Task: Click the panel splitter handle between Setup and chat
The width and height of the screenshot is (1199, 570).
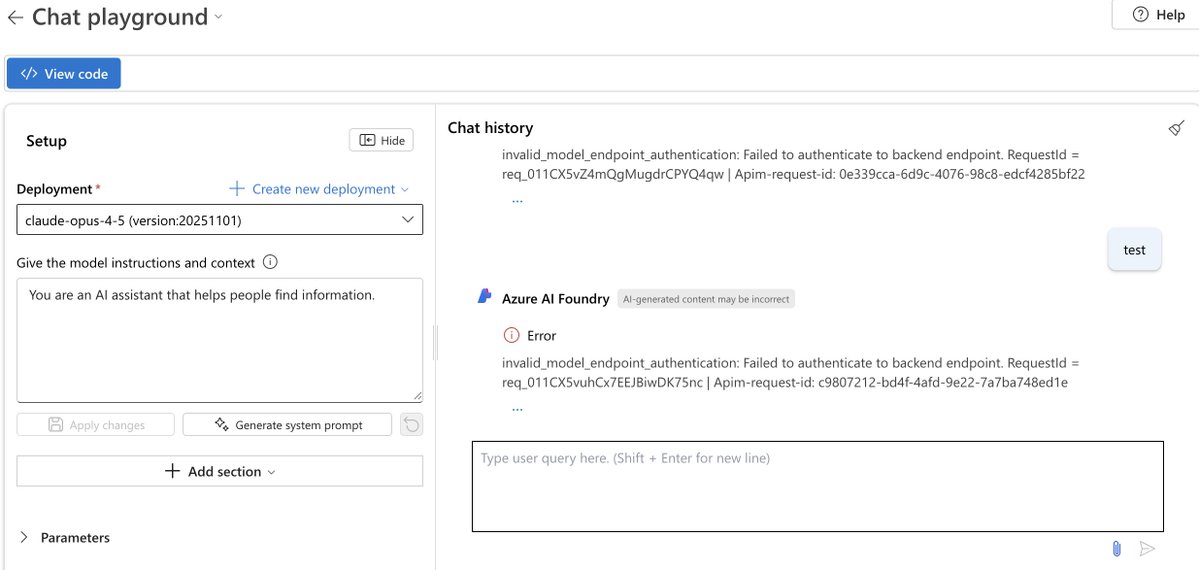Action: [435, 342]
